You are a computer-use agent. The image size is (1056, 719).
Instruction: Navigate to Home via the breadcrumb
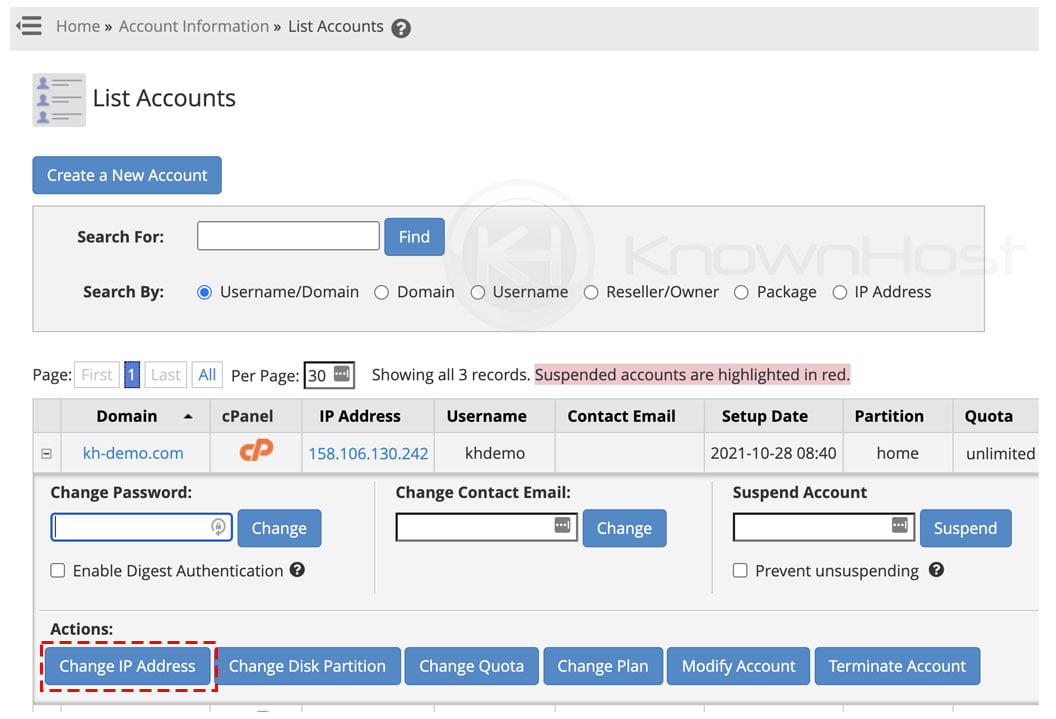77,27
